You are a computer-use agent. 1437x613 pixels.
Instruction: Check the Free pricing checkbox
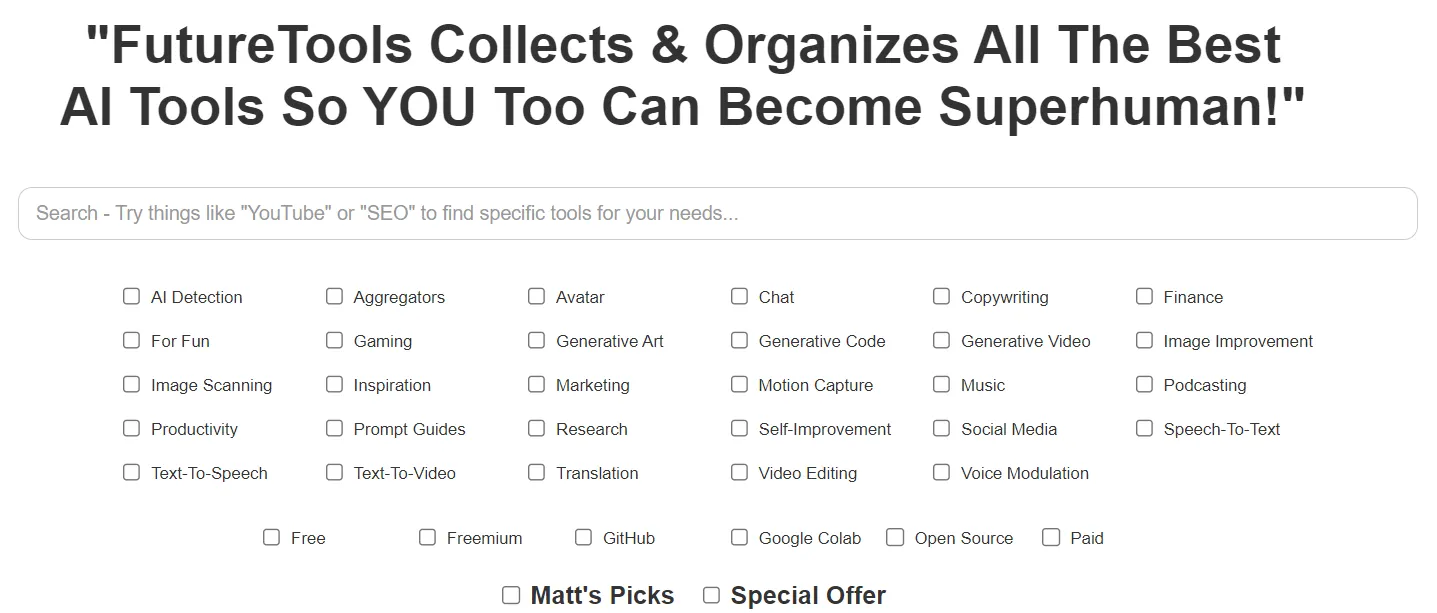(271, 537)
